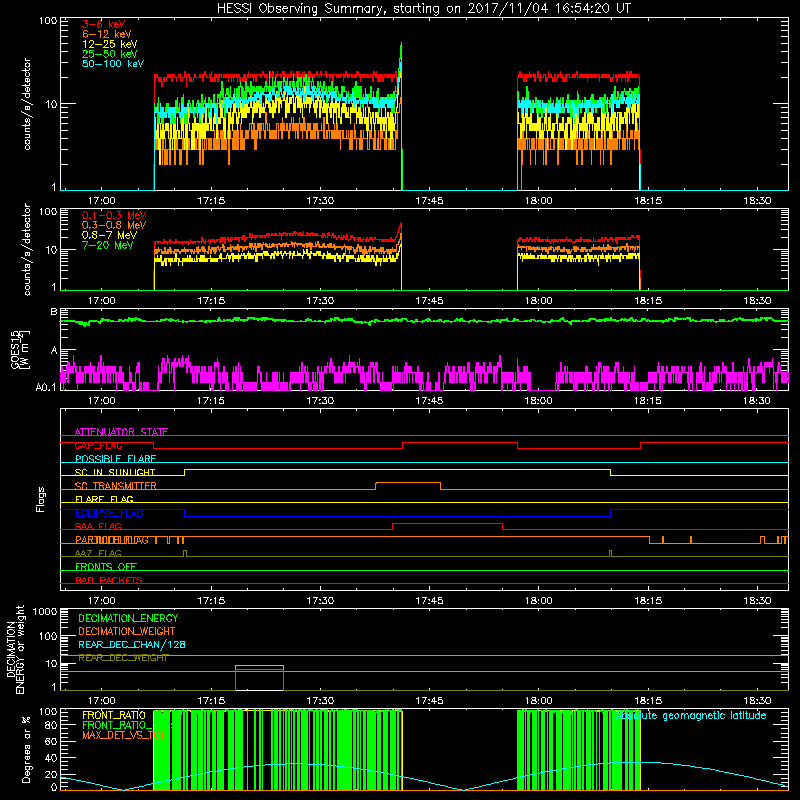Click counts/s/detector axis title of MeV panel
Viewport: 800px width, 800px height.
[x=27, y=249]
